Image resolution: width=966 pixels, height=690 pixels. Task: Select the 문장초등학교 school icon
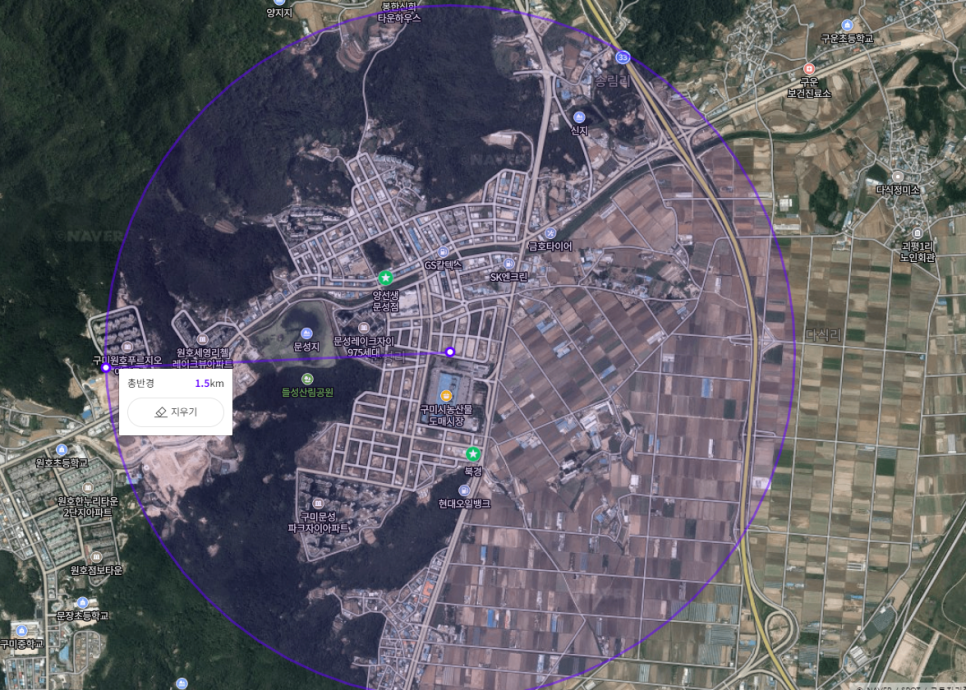(83, 603)
